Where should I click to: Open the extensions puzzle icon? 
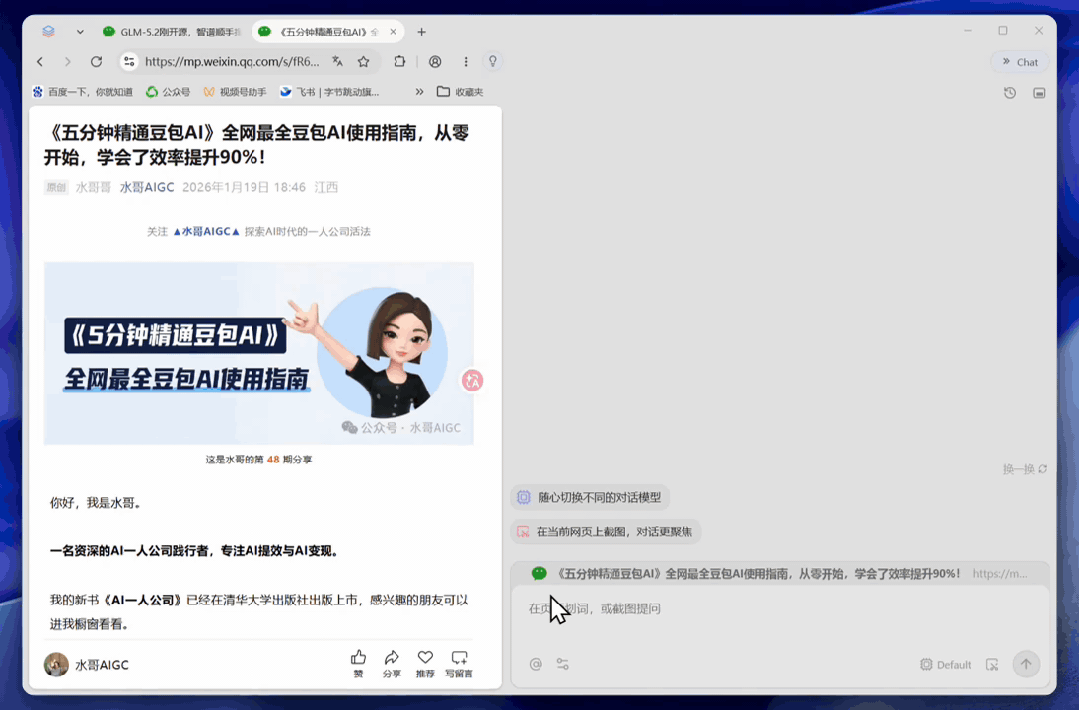click(399, 61)
